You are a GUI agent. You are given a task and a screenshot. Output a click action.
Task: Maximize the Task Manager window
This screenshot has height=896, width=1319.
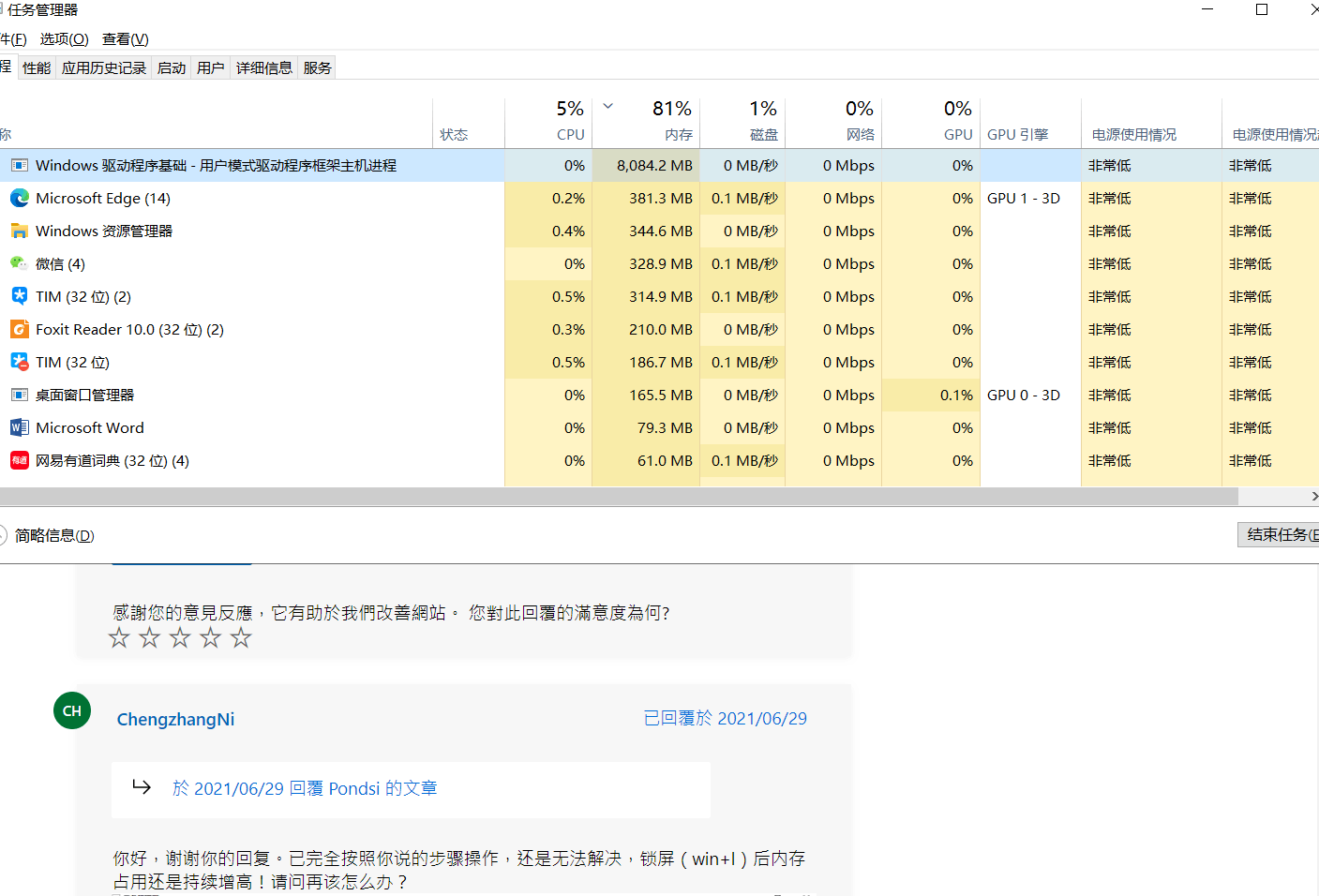1262,9
